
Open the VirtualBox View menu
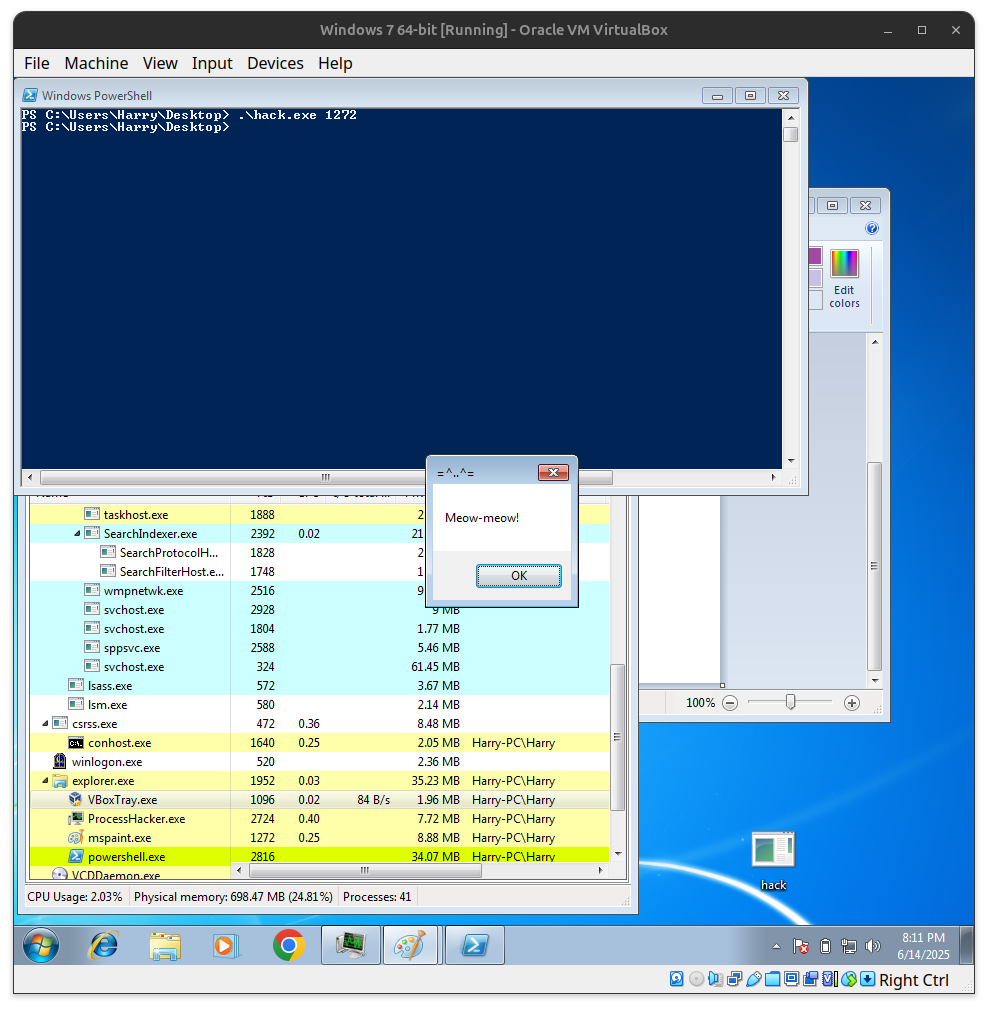tap(160, 63)
